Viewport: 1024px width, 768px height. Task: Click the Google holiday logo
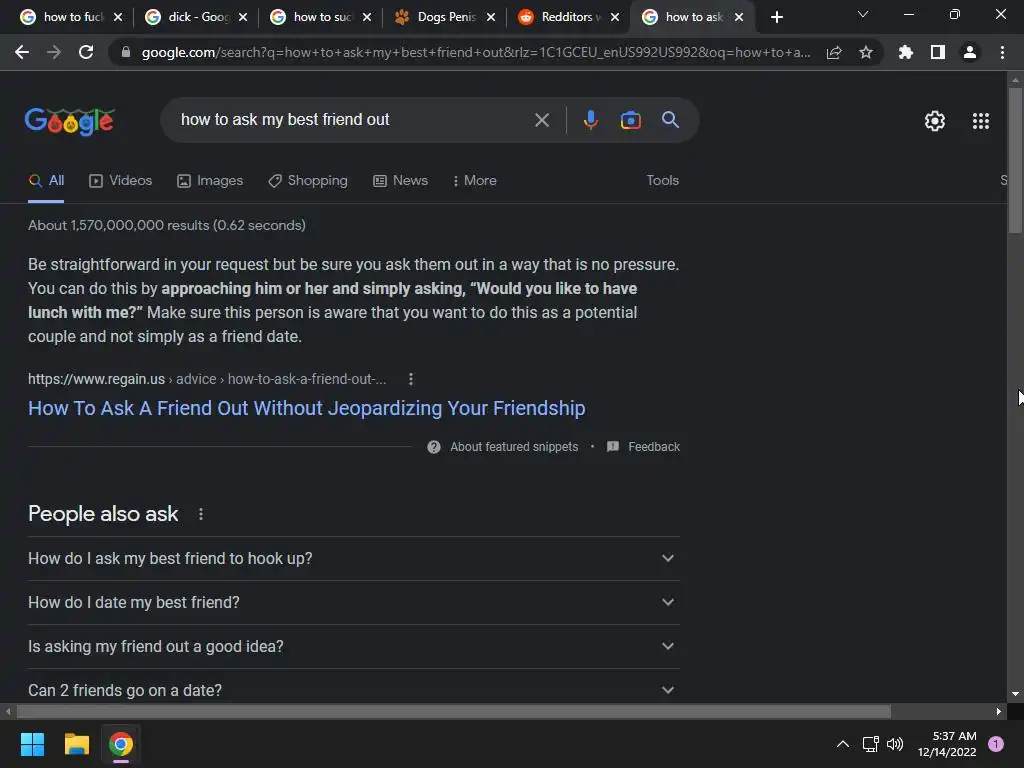pyautogui.click(x=69, y=121)
